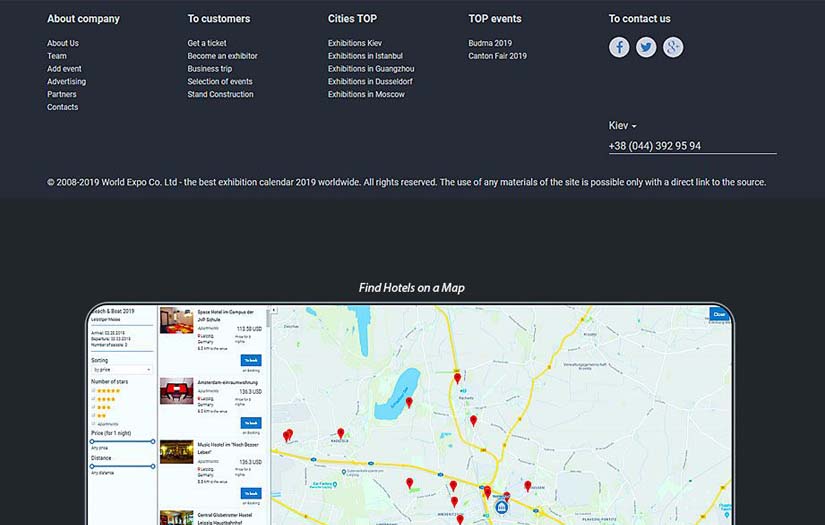Open Exhibitions in Guangzhou link

pos(371,69)
